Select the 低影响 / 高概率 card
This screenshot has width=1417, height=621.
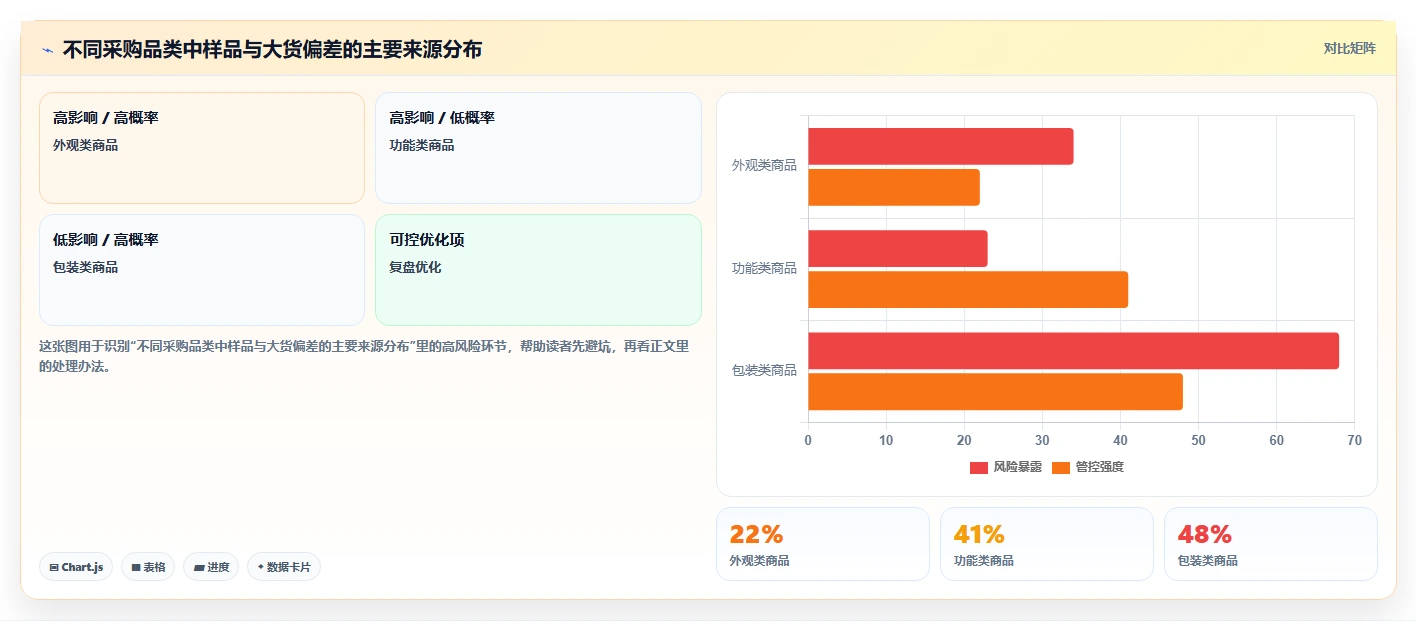pos(202,270)
